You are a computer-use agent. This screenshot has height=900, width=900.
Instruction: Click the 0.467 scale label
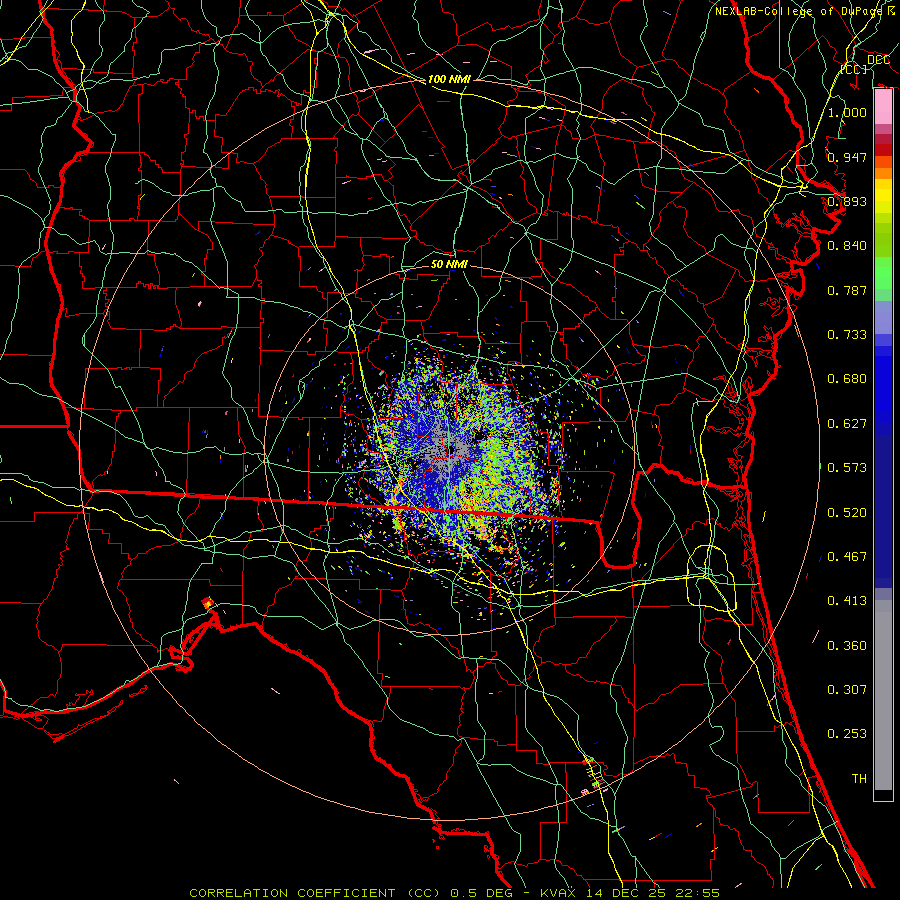(x=847, y=557)
